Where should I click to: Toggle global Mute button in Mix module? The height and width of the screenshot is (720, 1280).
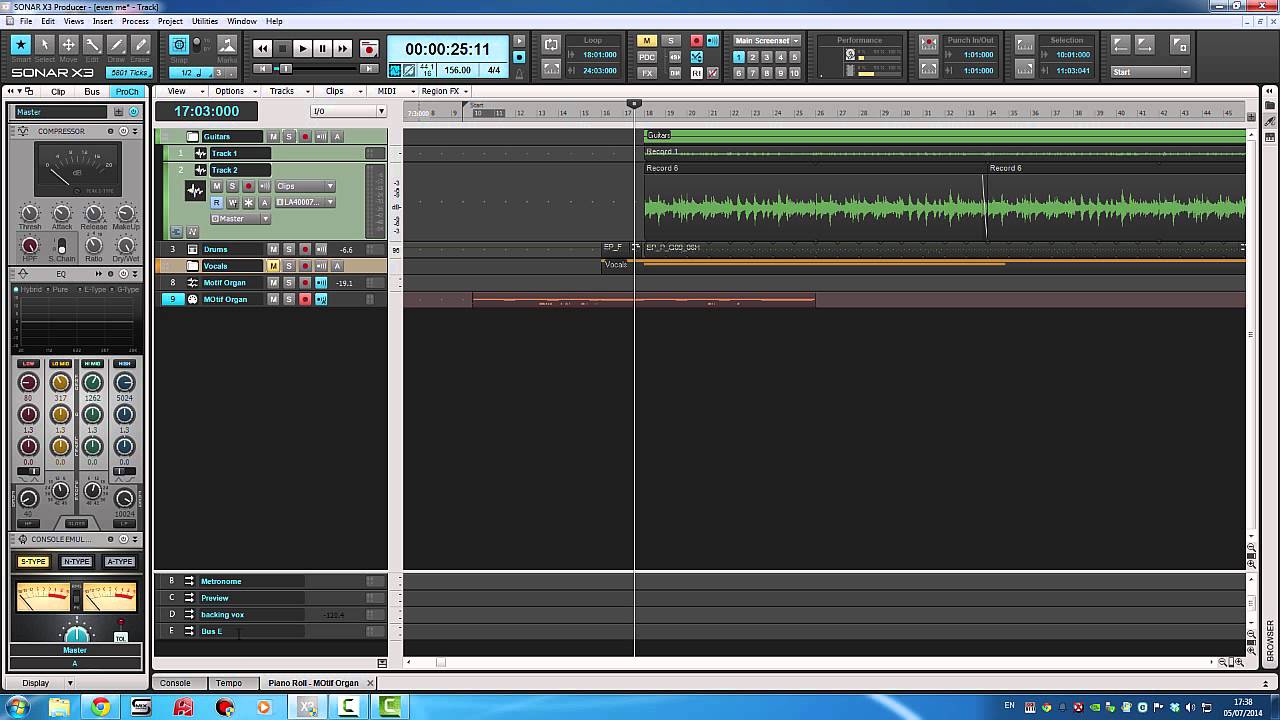coord(647,41)
